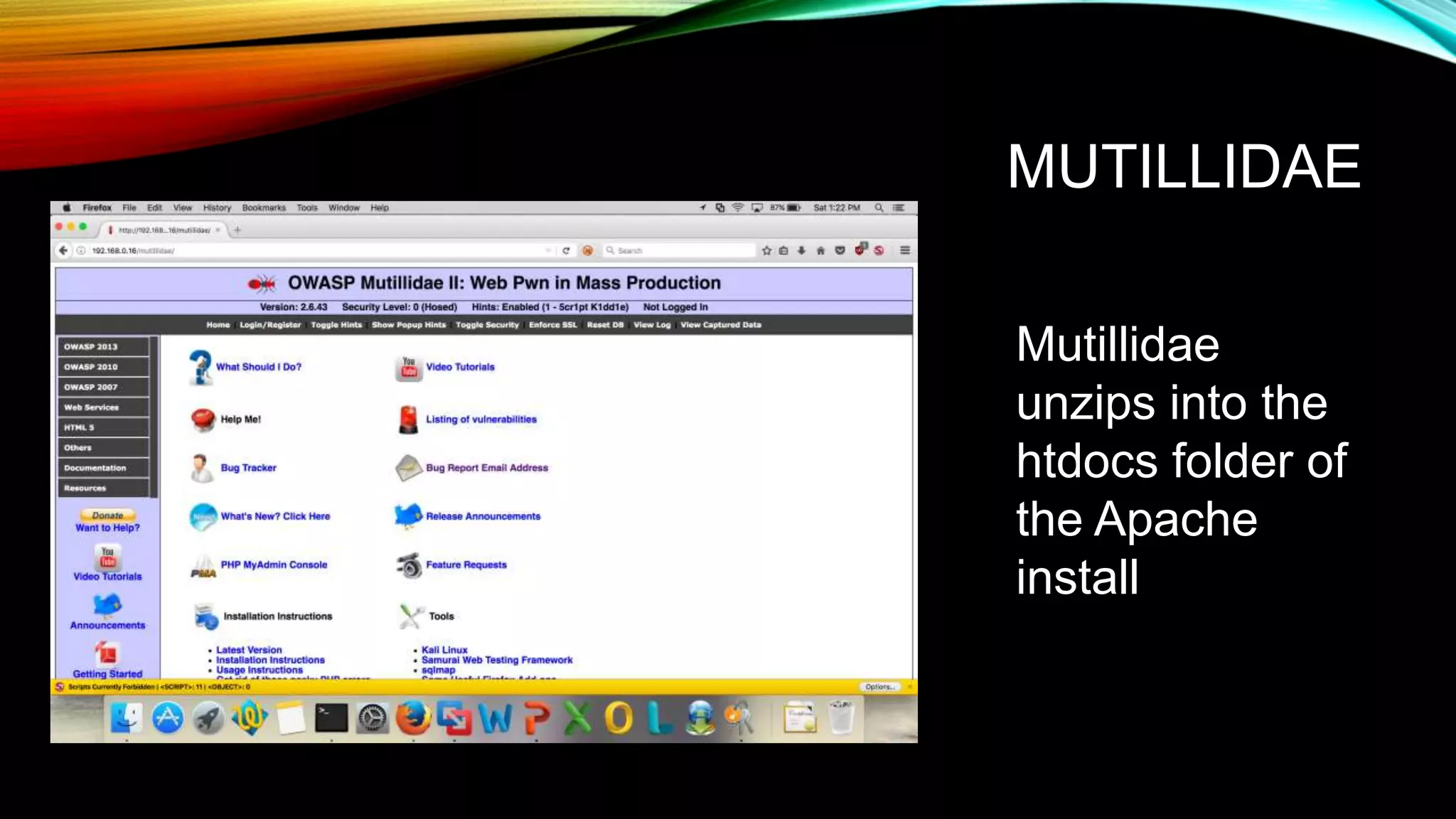Viewport: 1456px width, 819px height.
Task: Click Toggle Security in the navigation bar
Action: coord(487,325)
